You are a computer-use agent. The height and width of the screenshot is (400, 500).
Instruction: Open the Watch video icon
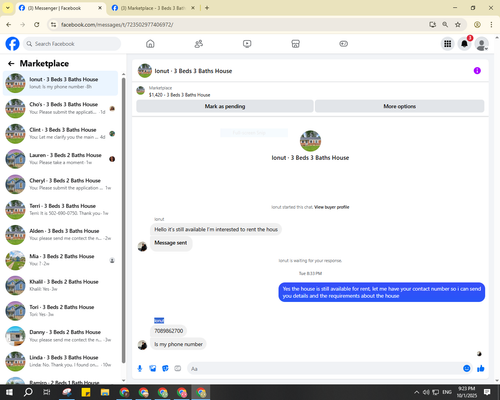click(247, 44)
